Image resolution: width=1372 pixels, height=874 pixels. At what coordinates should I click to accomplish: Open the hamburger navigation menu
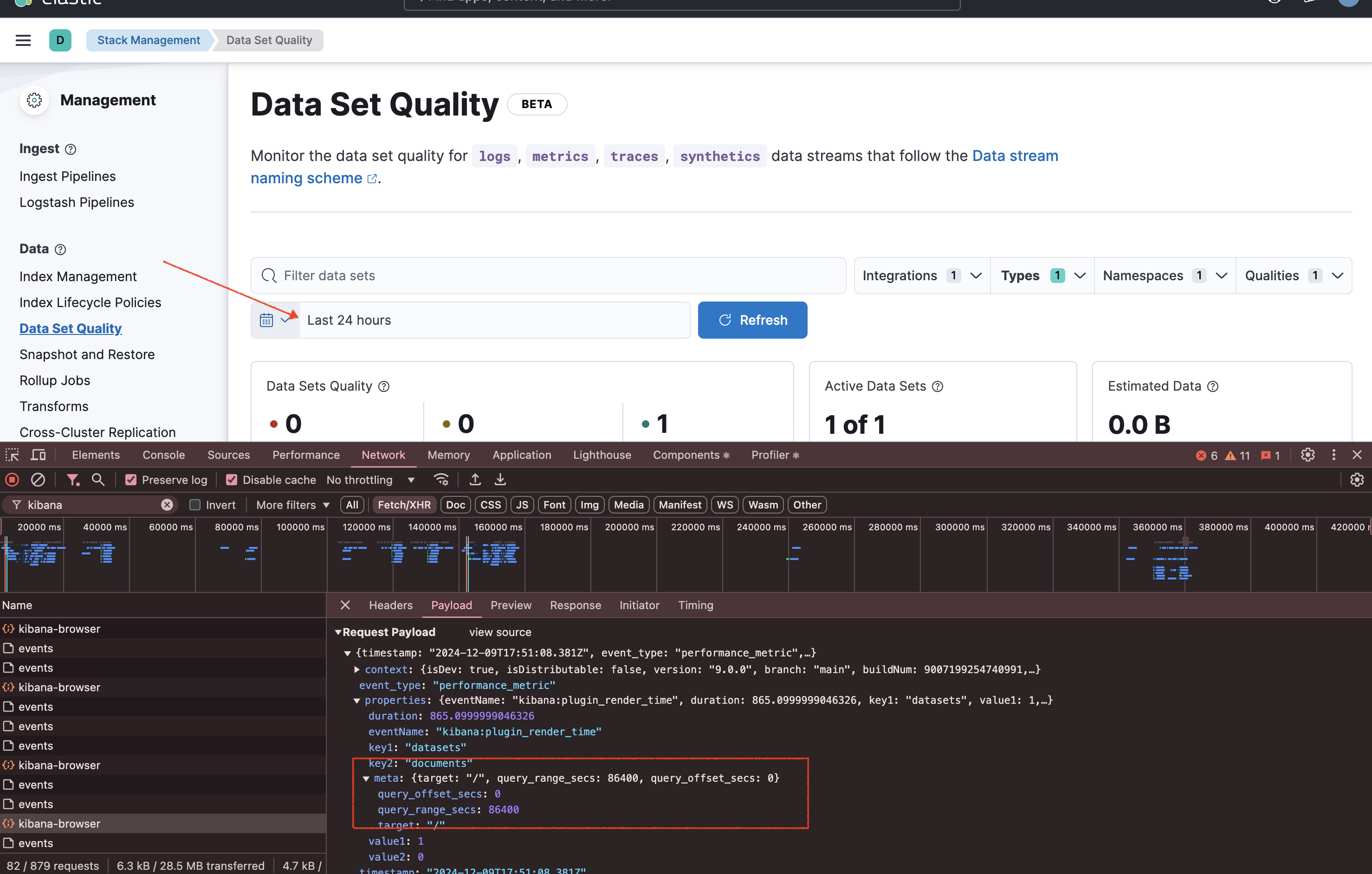tap(23, 40)
